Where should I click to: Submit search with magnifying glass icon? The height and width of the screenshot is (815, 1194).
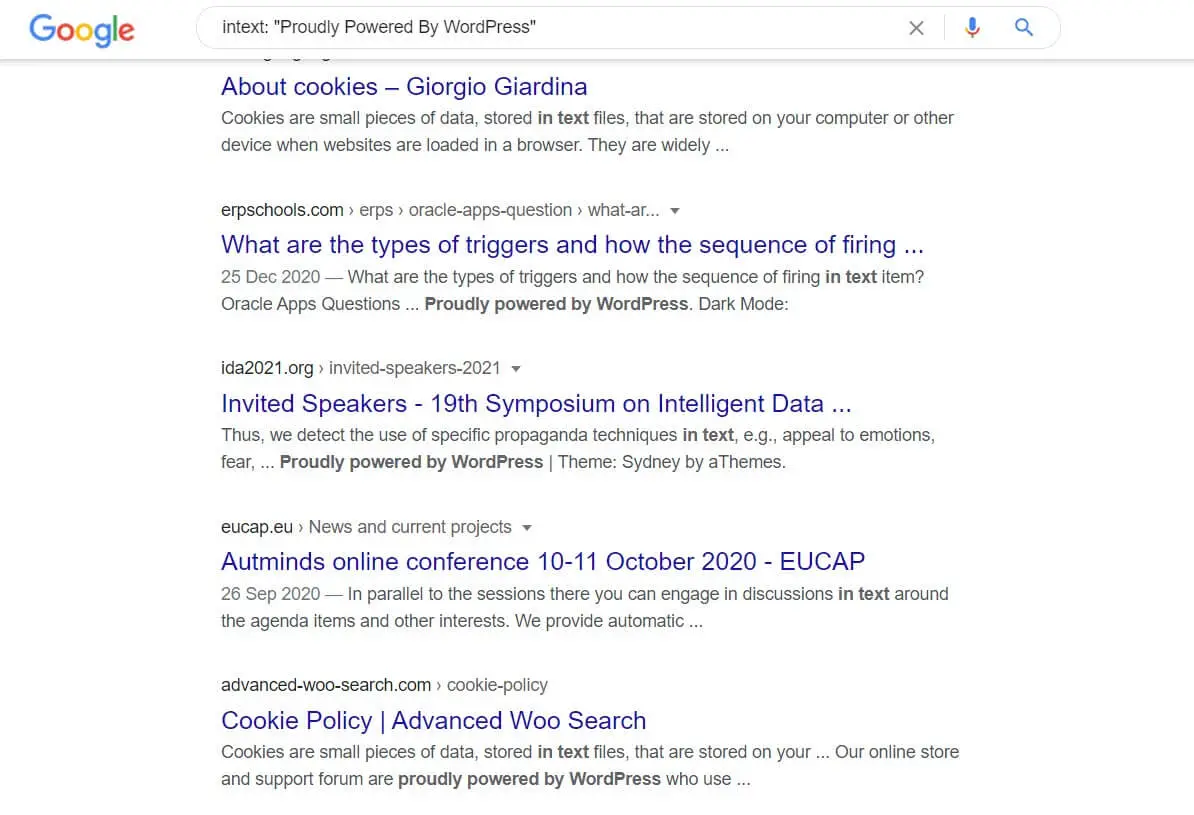(1023, 27)
